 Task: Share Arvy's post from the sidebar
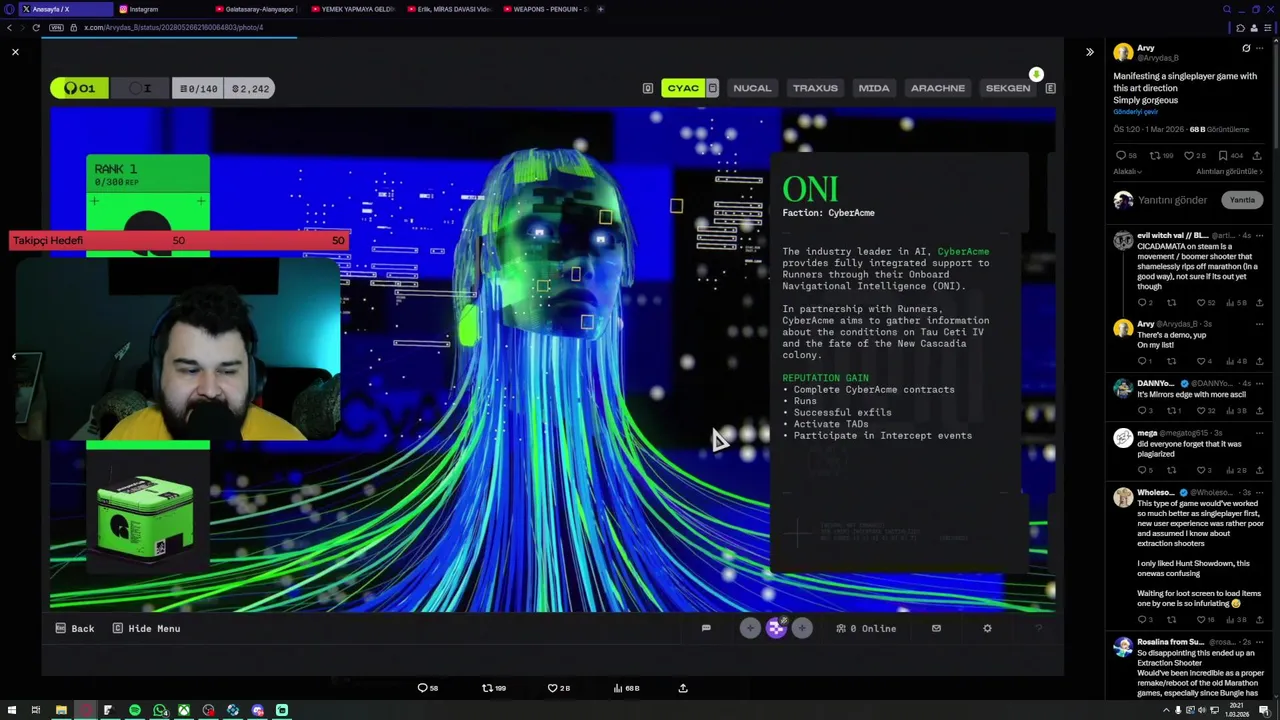tap(1257, 156)
